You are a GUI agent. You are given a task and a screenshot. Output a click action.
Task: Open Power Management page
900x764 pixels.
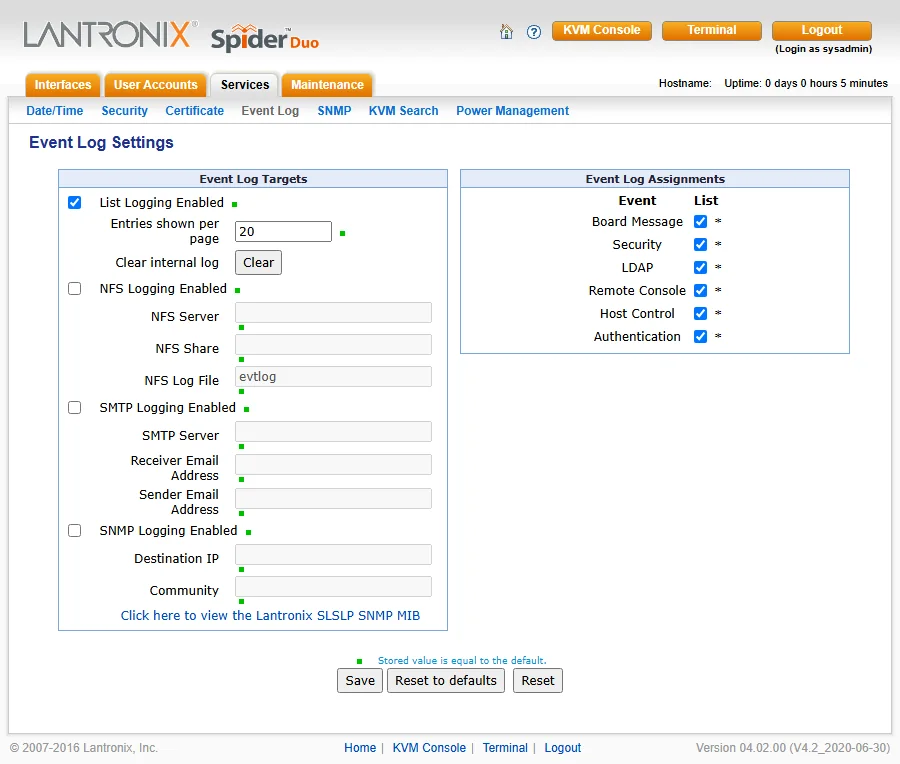point(513,111)
